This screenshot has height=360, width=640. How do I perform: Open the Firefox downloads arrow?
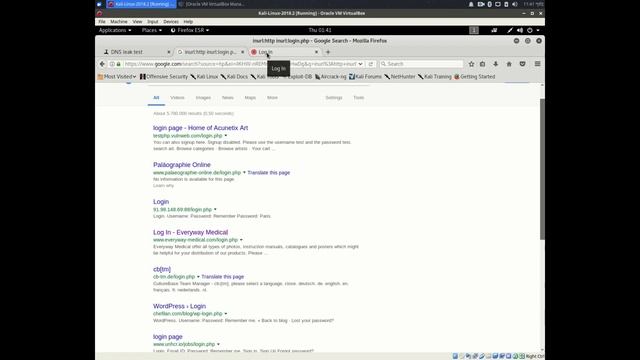click(x=496, y=64)
